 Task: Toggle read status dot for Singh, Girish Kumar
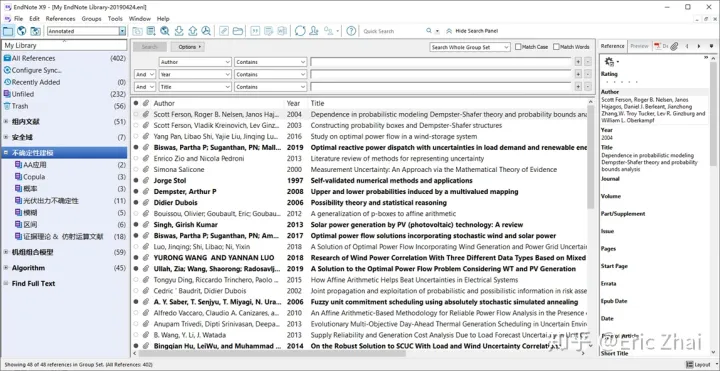coord(136,225)
